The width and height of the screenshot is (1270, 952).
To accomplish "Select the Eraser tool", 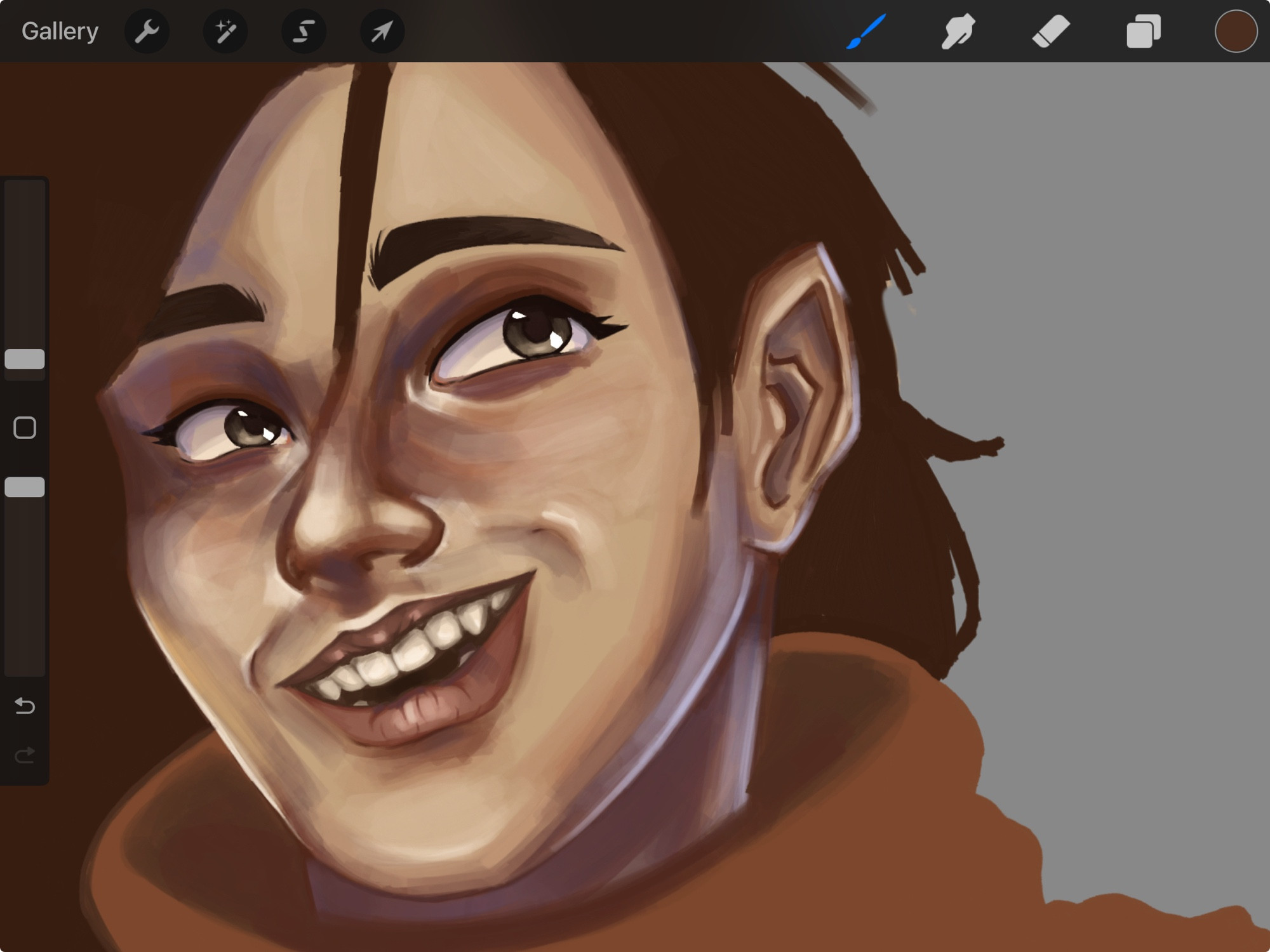I will point(1051,31).
